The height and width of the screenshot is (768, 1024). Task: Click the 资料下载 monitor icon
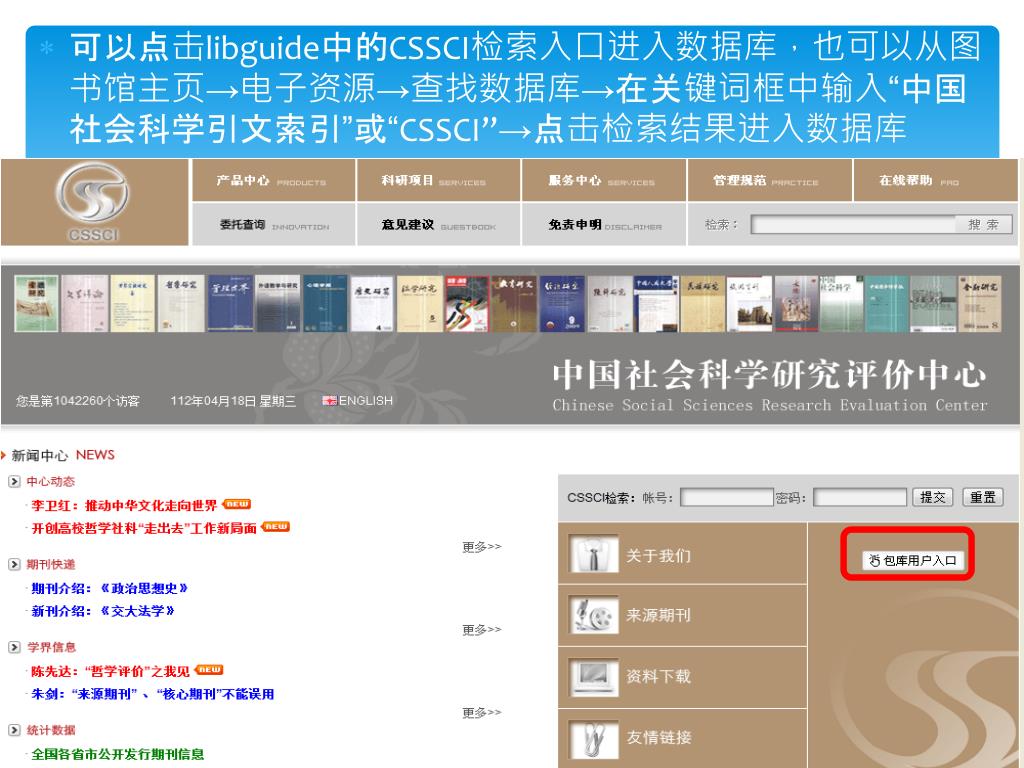click(593, 677)
